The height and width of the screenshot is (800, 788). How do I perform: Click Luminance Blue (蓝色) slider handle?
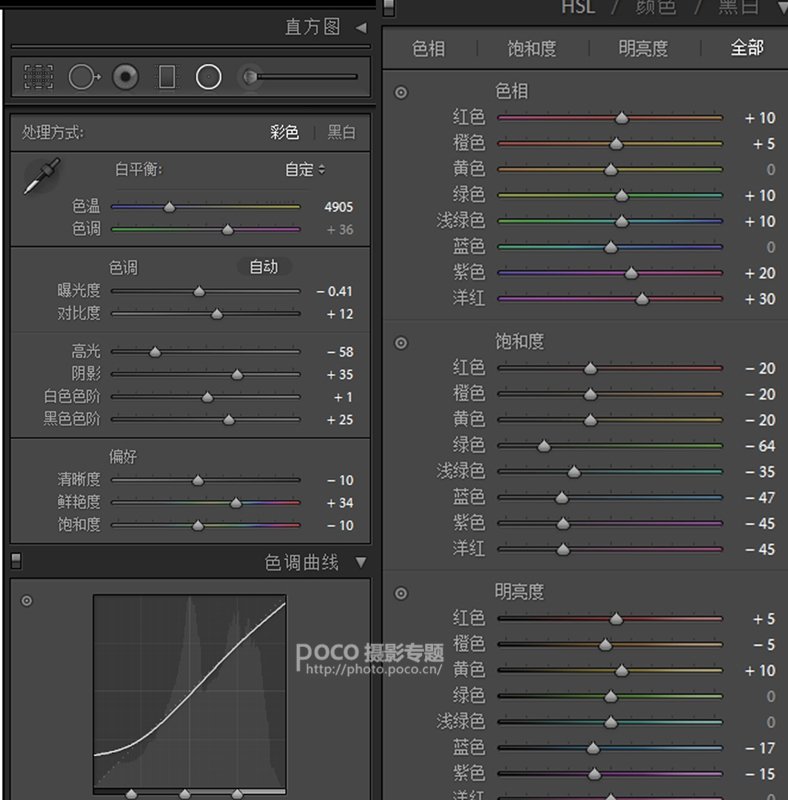593,748
